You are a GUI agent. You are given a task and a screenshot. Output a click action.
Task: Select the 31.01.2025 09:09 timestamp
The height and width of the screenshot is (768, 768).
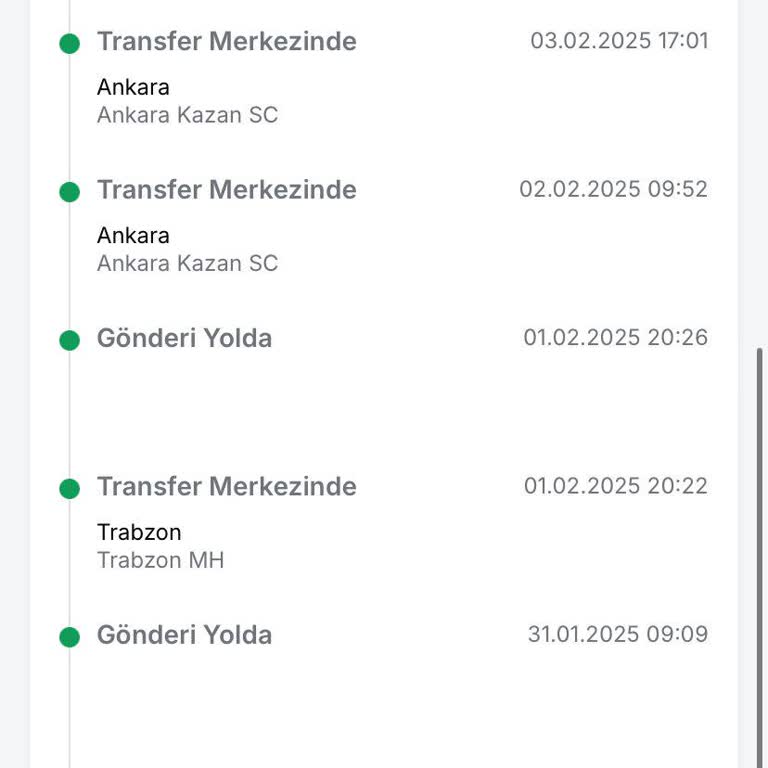coord(617,634)
